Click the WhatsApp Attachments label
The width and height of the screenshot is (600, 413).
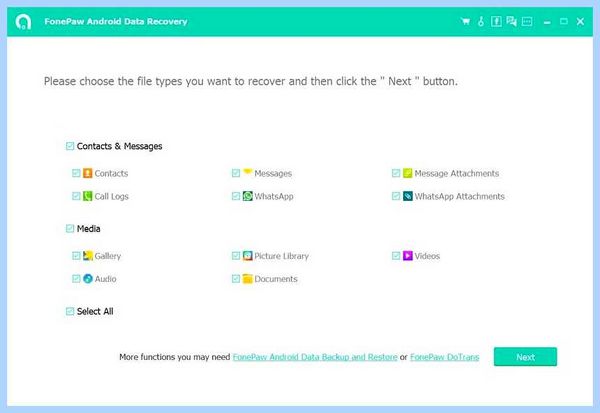(x=460, y=196)
